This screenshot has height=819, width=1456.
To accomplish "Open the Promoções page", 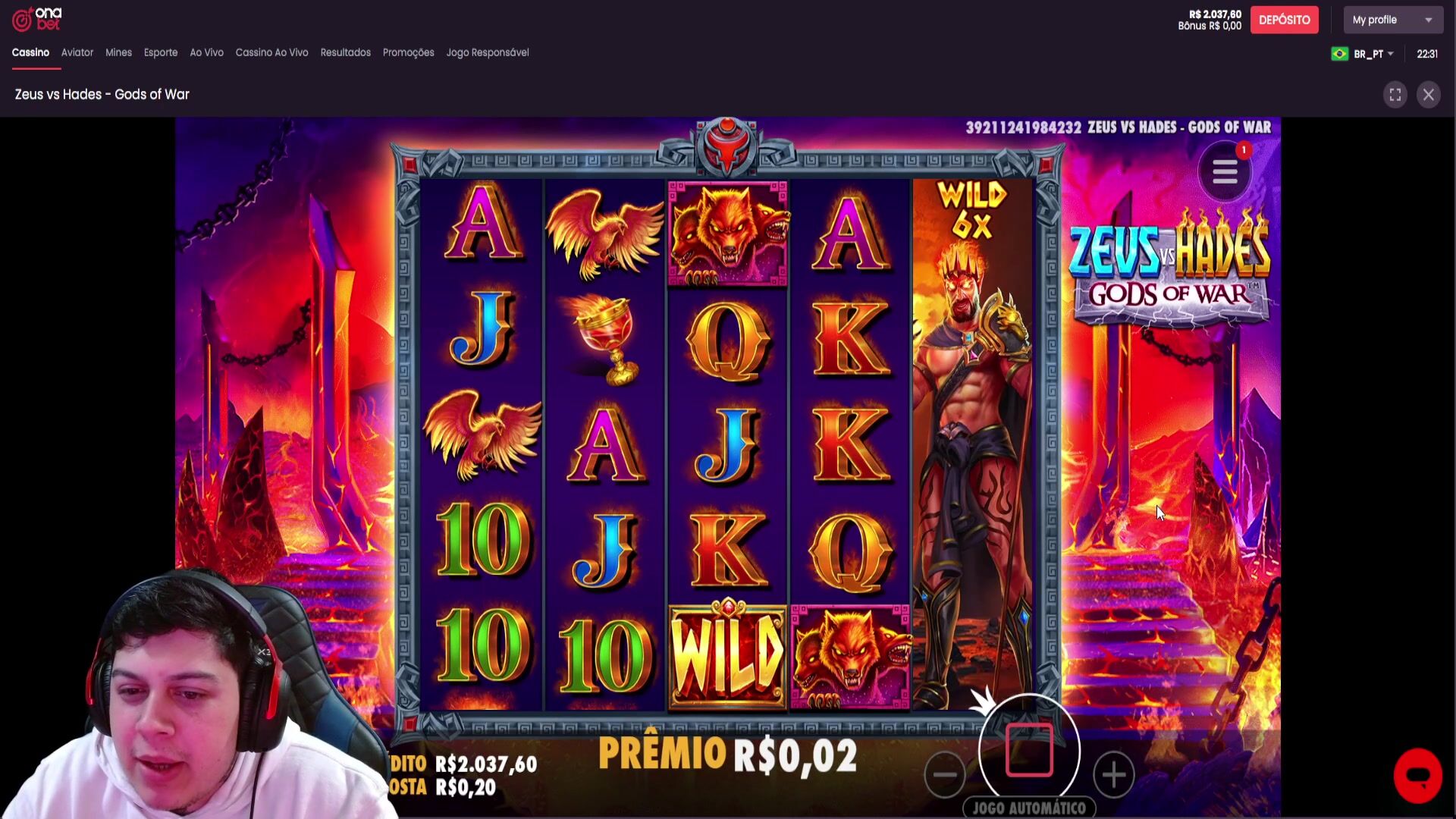I will pyautogui.click(x=408, y=52).
